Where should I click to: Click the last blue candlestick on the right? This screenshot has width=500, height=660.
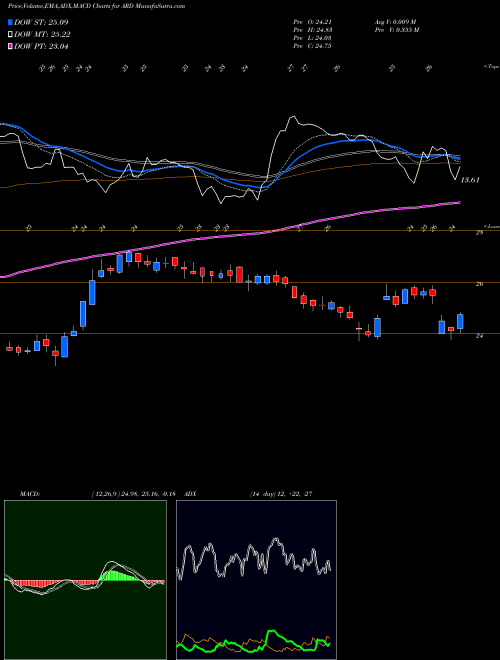(x=460, y=322)
